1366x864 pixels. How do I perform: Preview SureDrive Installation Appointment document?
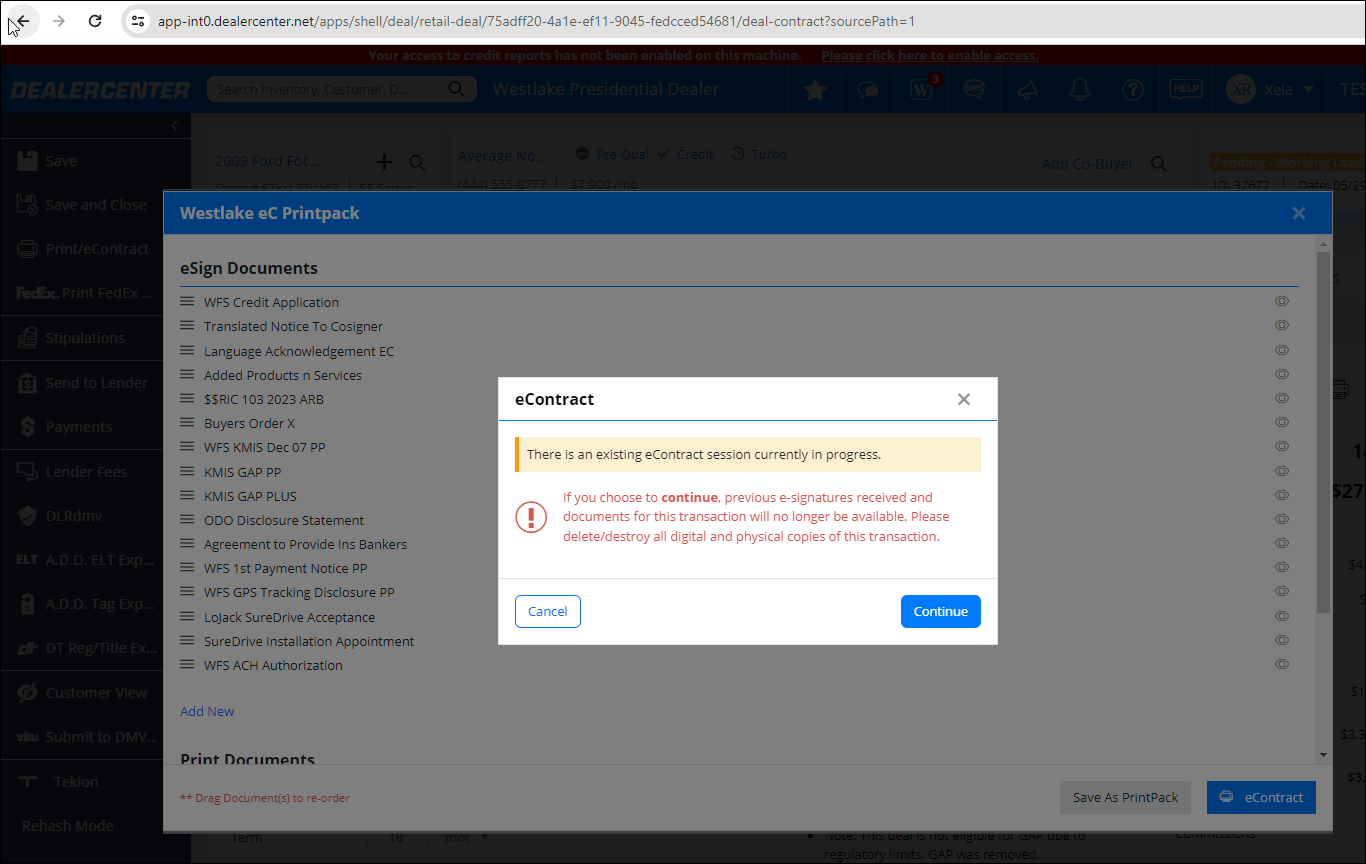pos(1282,640)
